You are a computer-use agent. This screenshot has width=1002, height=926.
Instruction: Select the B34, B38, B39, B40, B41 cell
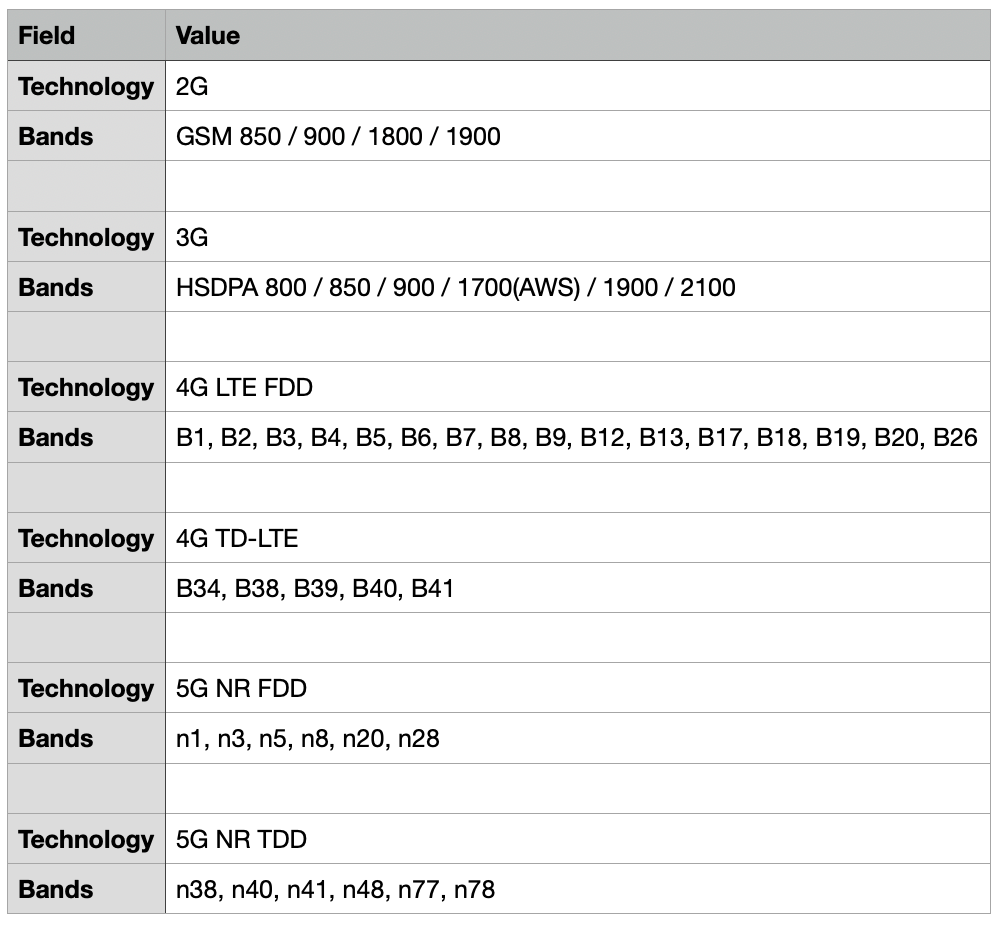pyautogui.click(x=578, y=587)
